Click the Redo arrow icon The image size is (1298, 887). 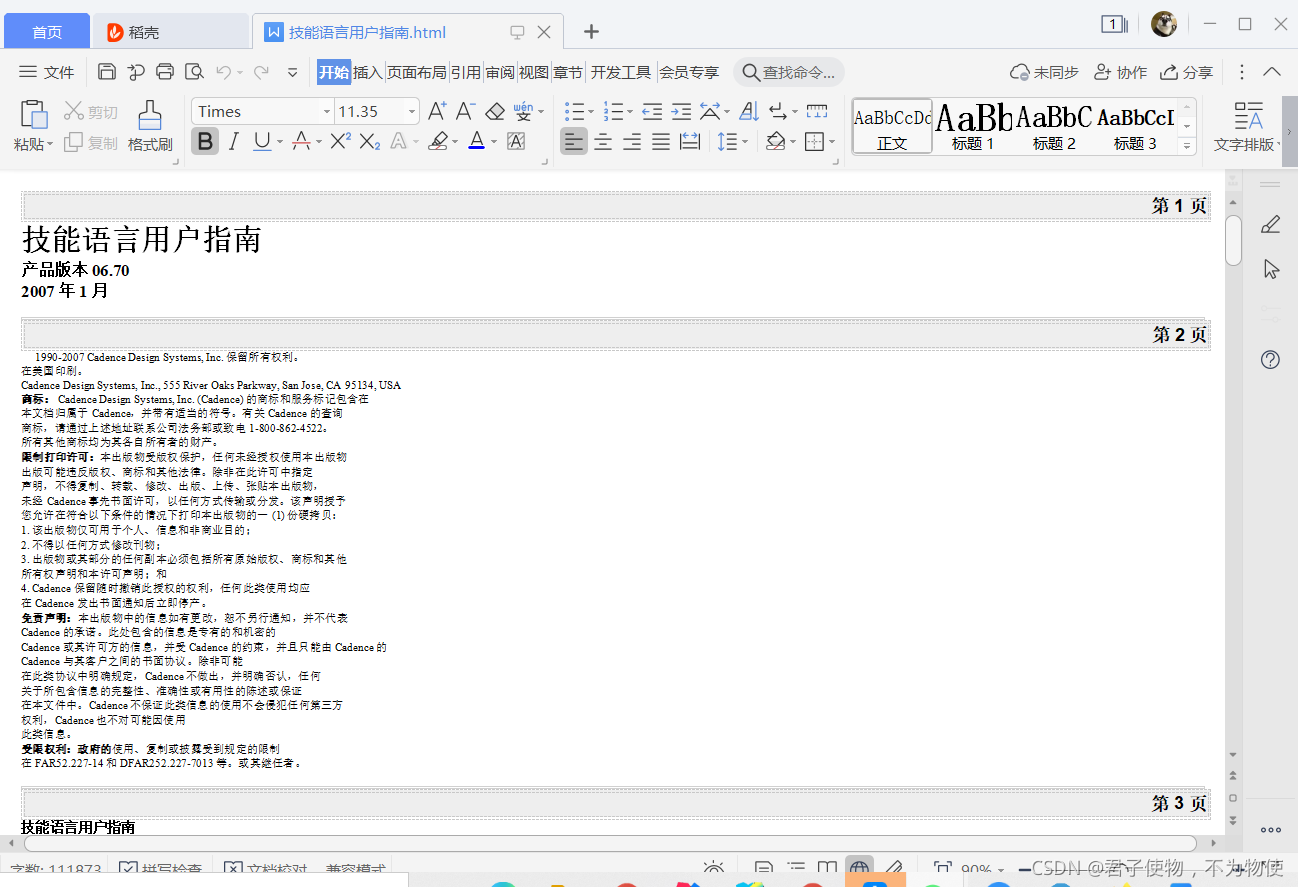point(261,72)
